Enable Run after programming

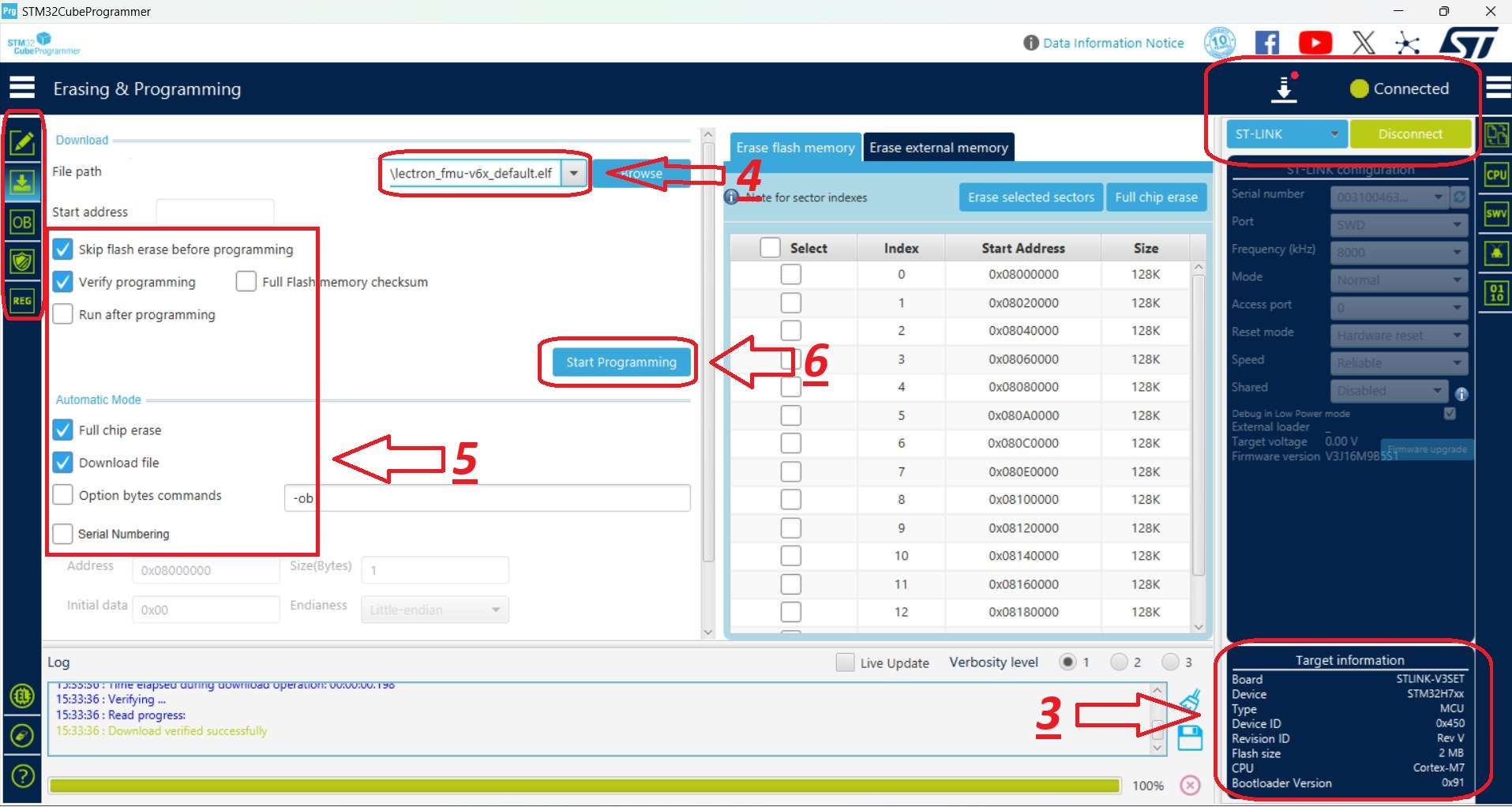pyautogui.click(x=62, y=314)
